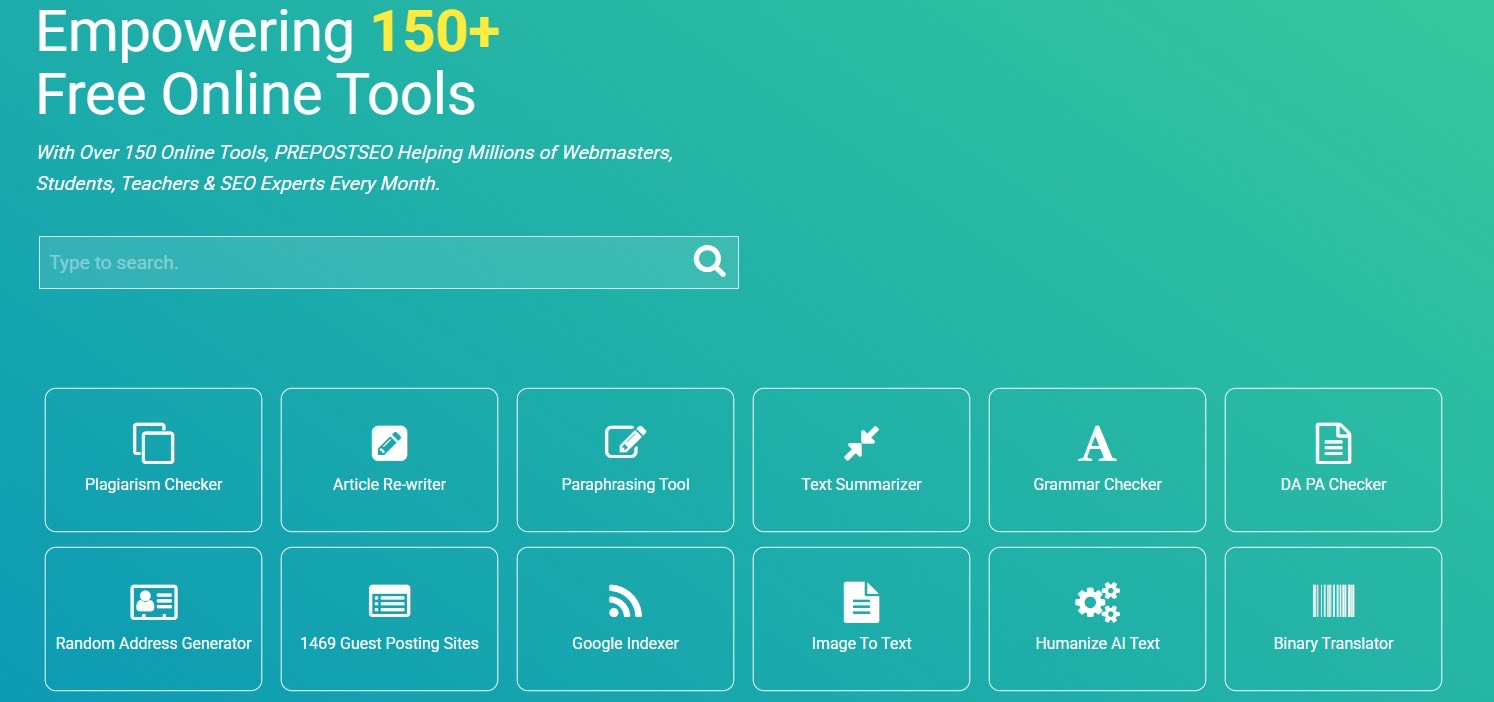The image size is (1494, 702).
Task: Select the Binary Translator label
Action: [1333, 643]
